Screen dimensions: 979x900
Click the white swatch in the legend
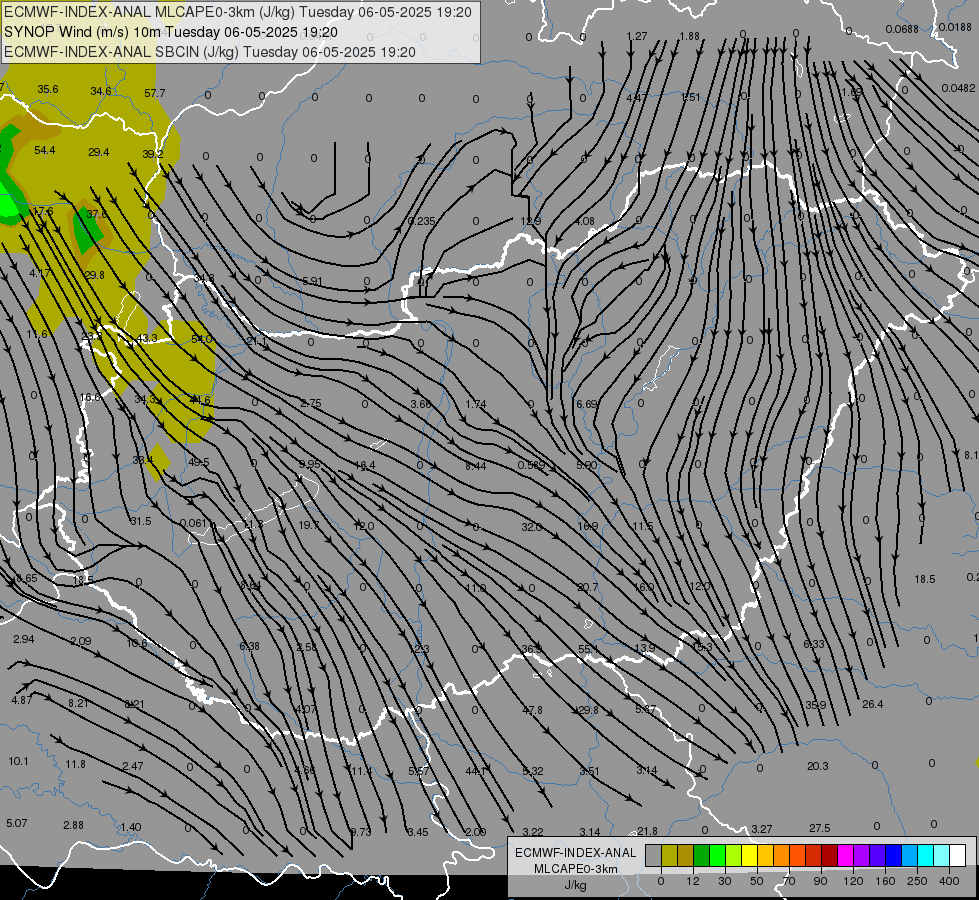[x=958, y=856]
